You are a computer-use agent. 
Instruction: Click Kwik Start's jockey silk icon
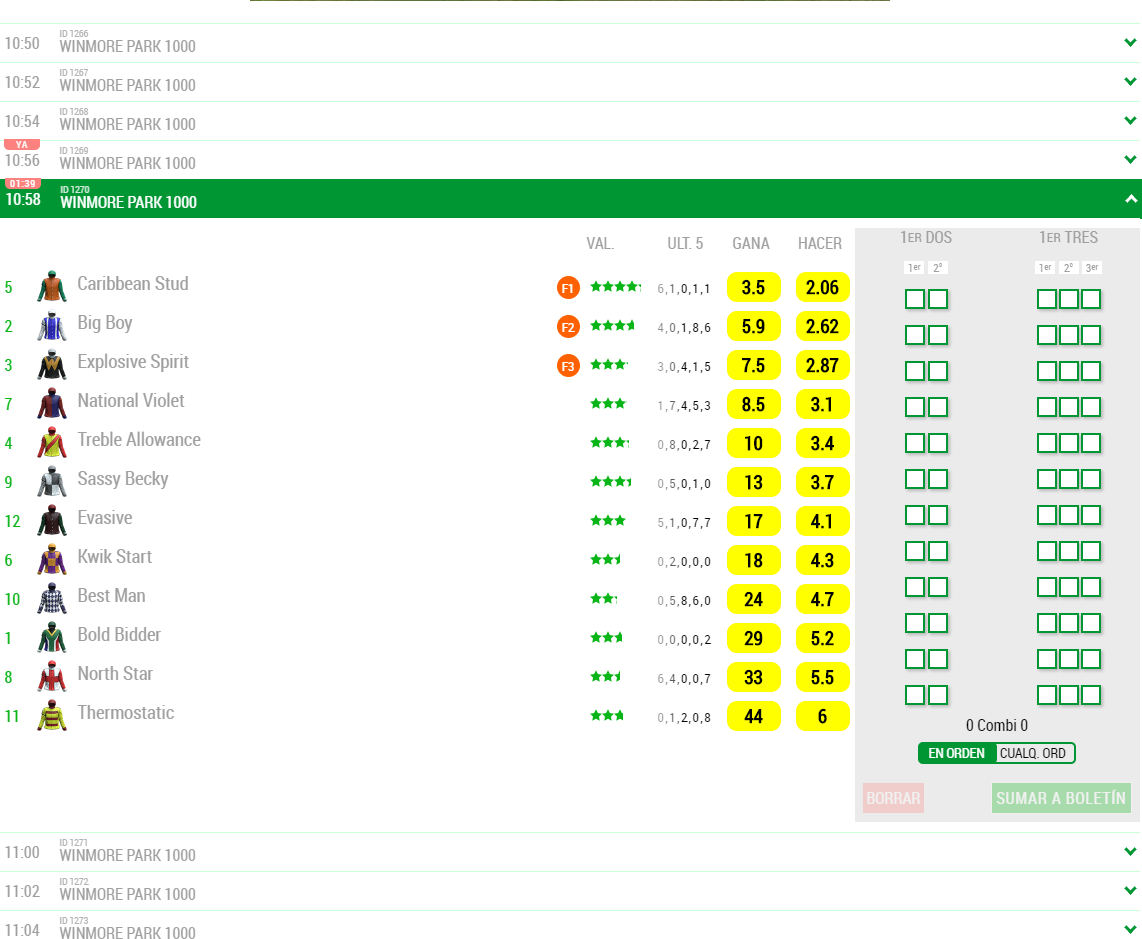[x=52, y=559]
